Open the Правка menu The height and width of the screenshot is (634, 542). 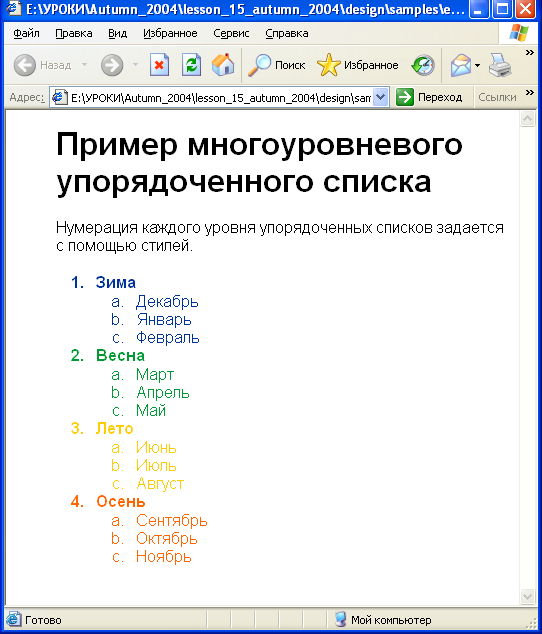coord(74,33)
